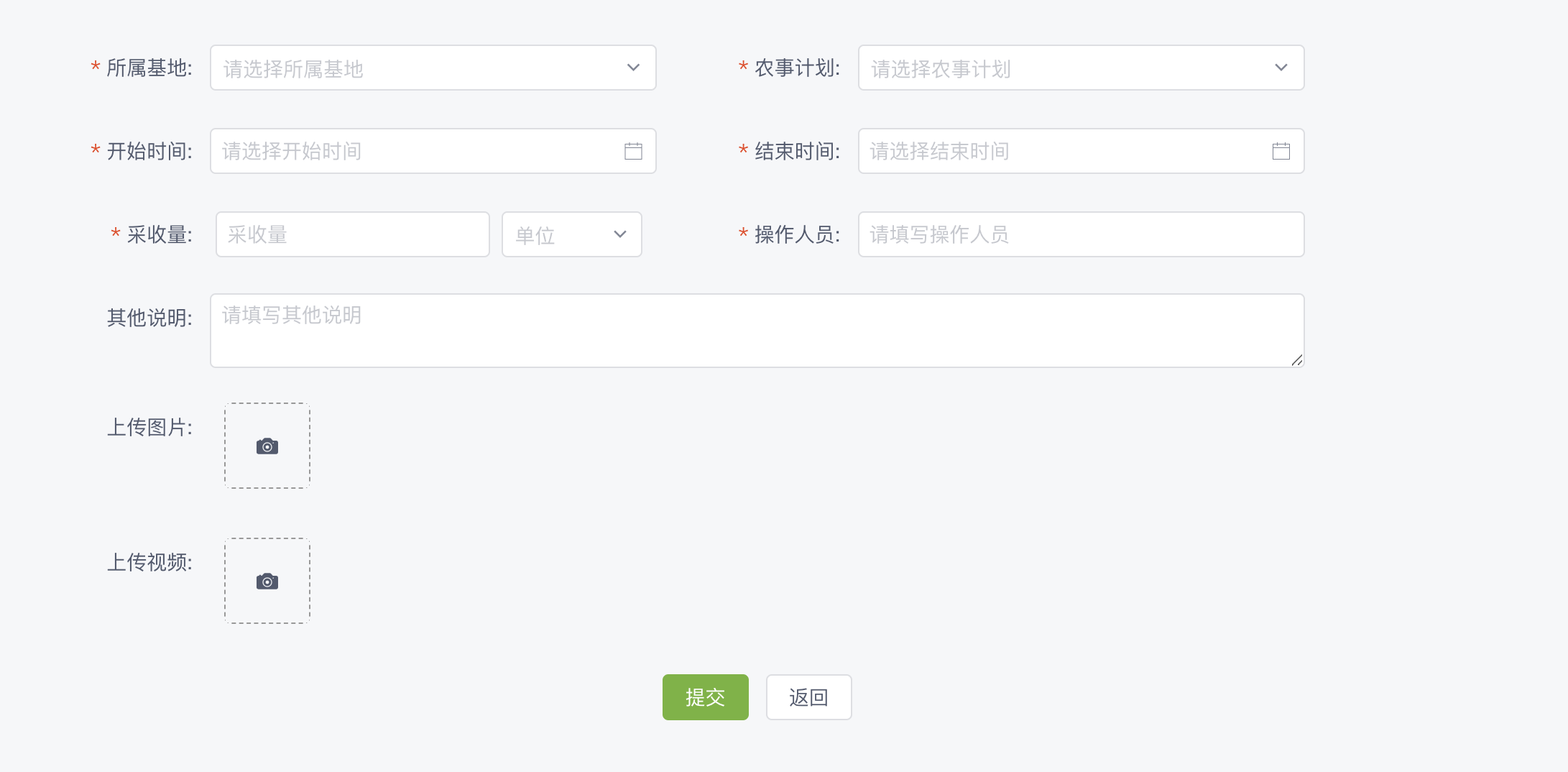Click the 其他说明 label text

pos(149,318)
